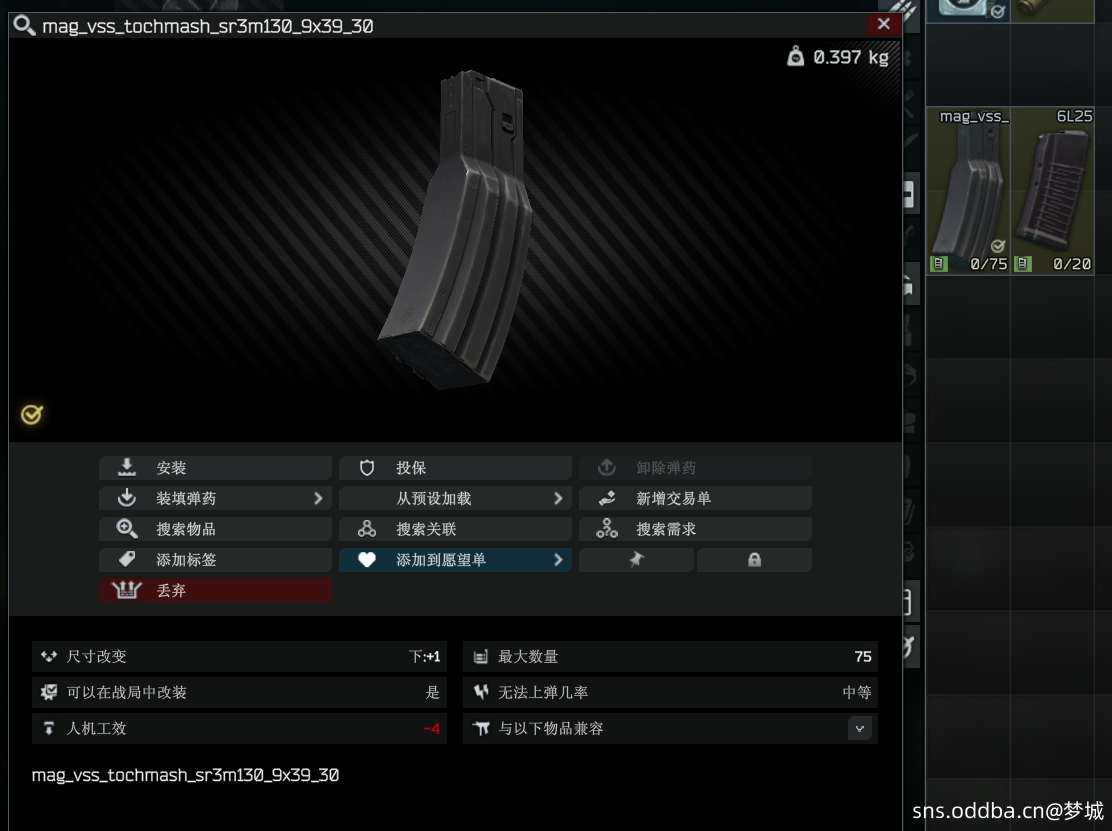Select the 6L25 magazine in inventory
The height and width of the screenshot is (831, 1112).
[1053, 191]
